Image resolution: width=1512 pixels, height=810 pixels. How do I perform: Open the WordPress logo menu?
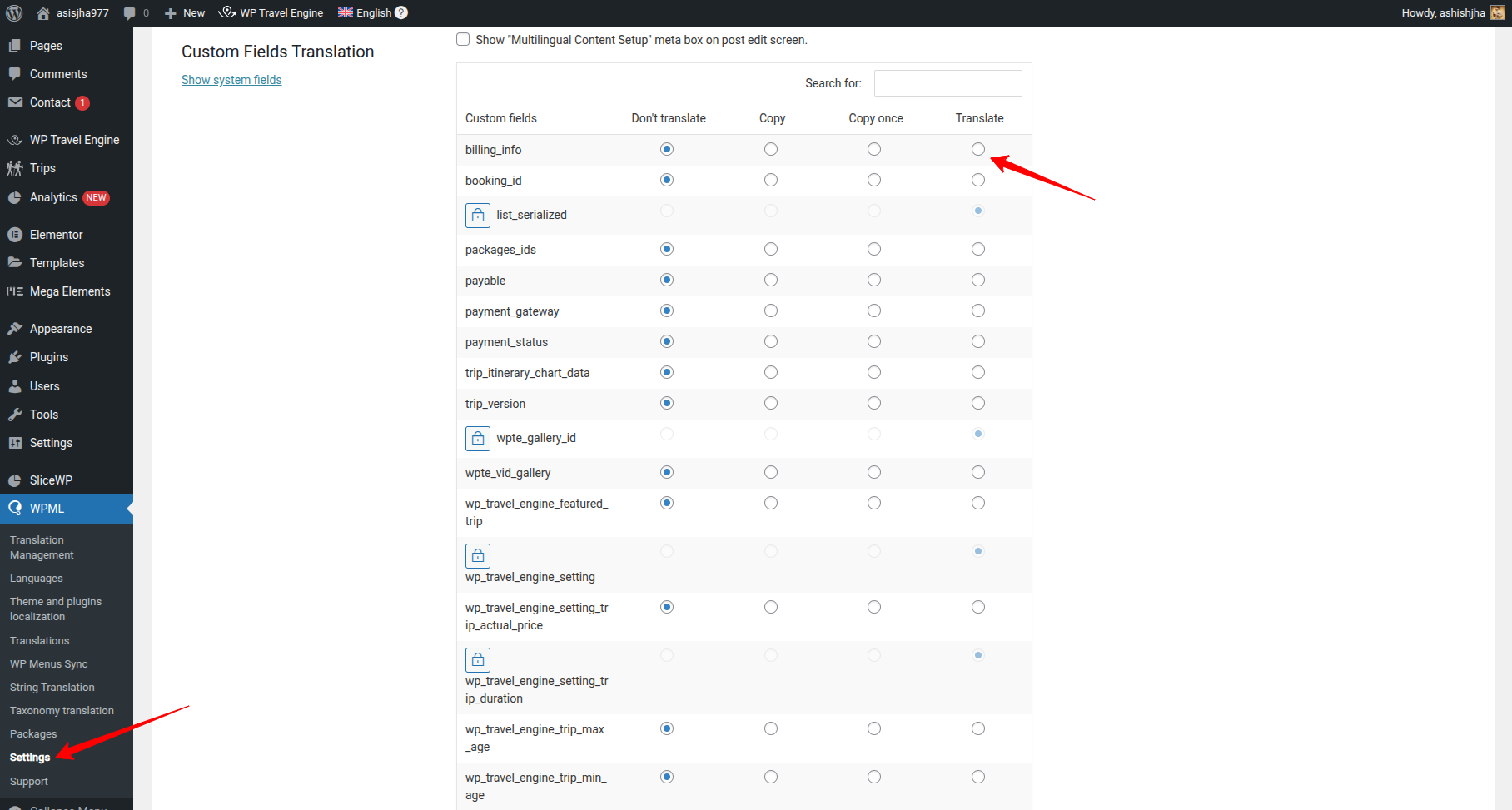coord(14,12)
